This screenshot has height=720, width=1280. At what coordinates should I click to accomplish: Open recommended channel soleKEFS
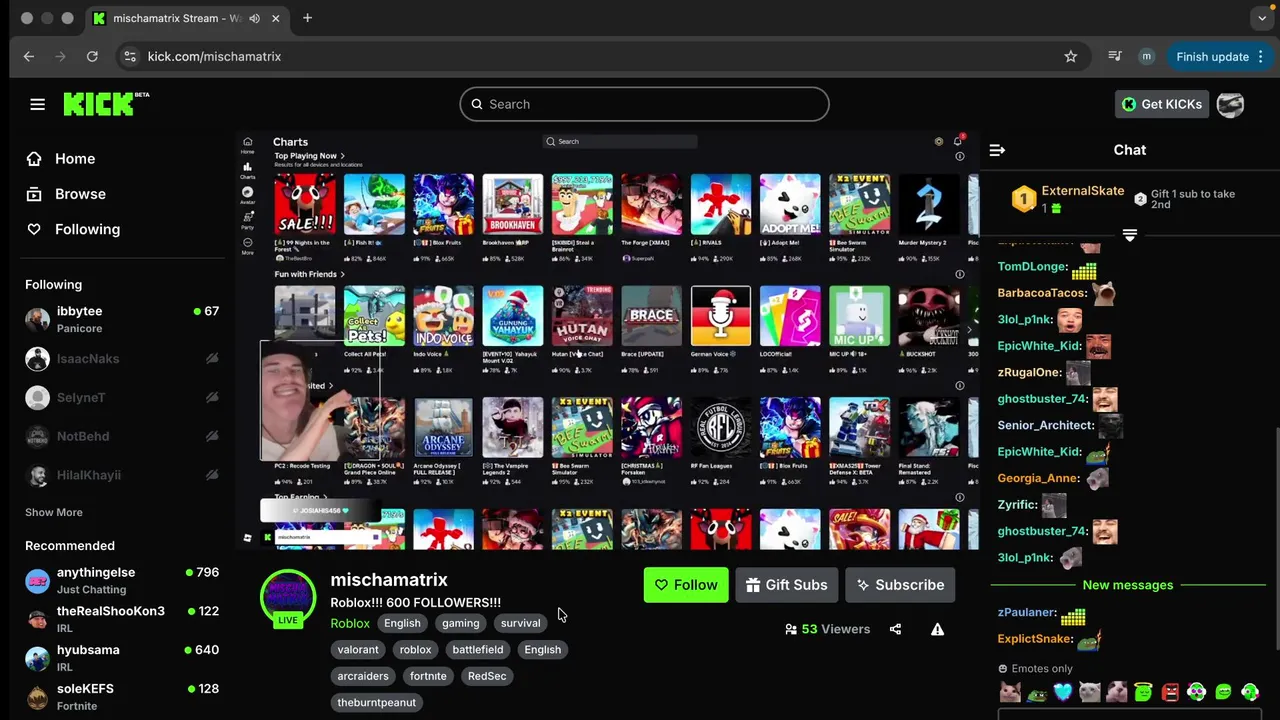122,697
